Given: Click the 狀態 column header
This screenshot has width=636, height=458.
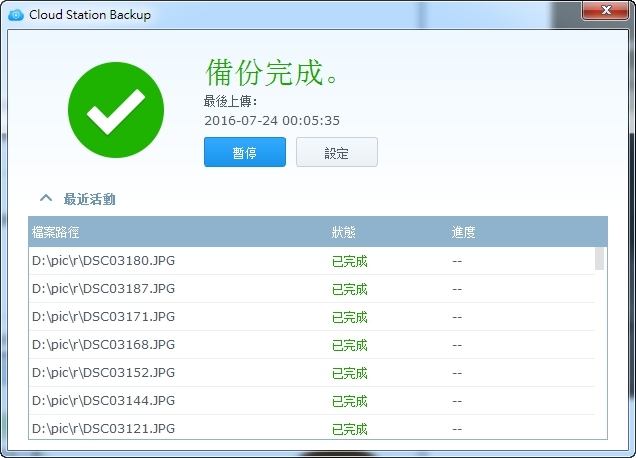Looking at the screenshot, I should [x=344, y=232].
